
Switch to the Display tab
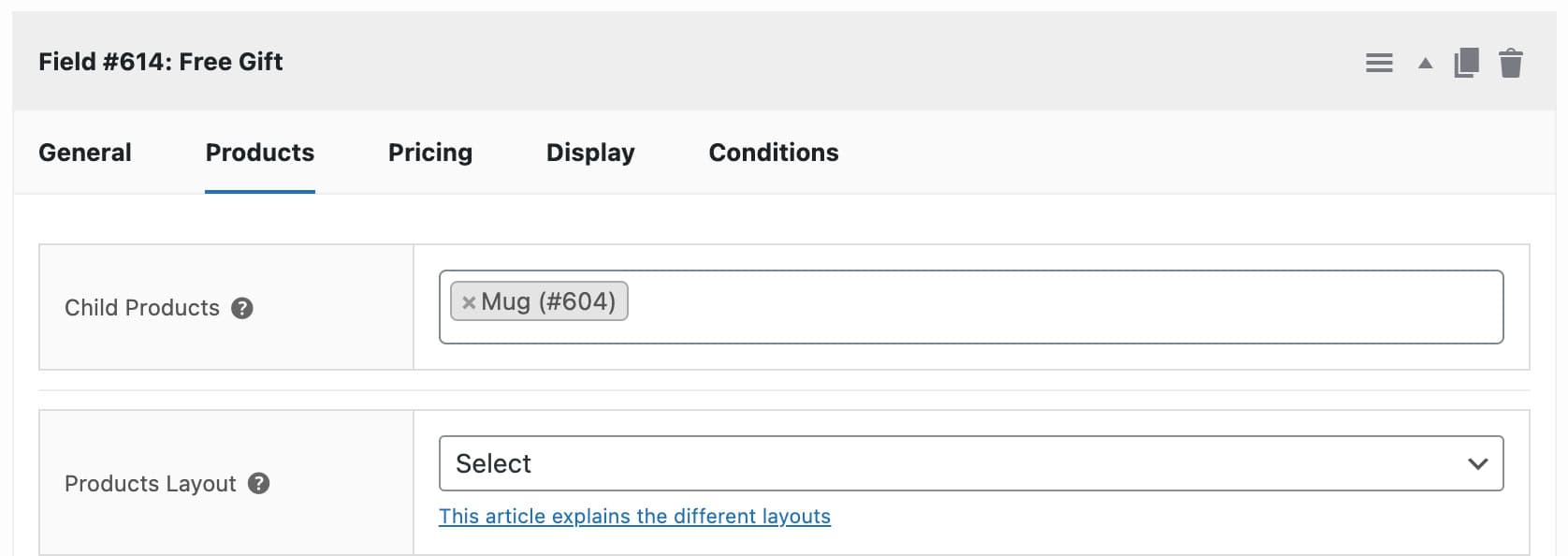(x=589, y=152)
